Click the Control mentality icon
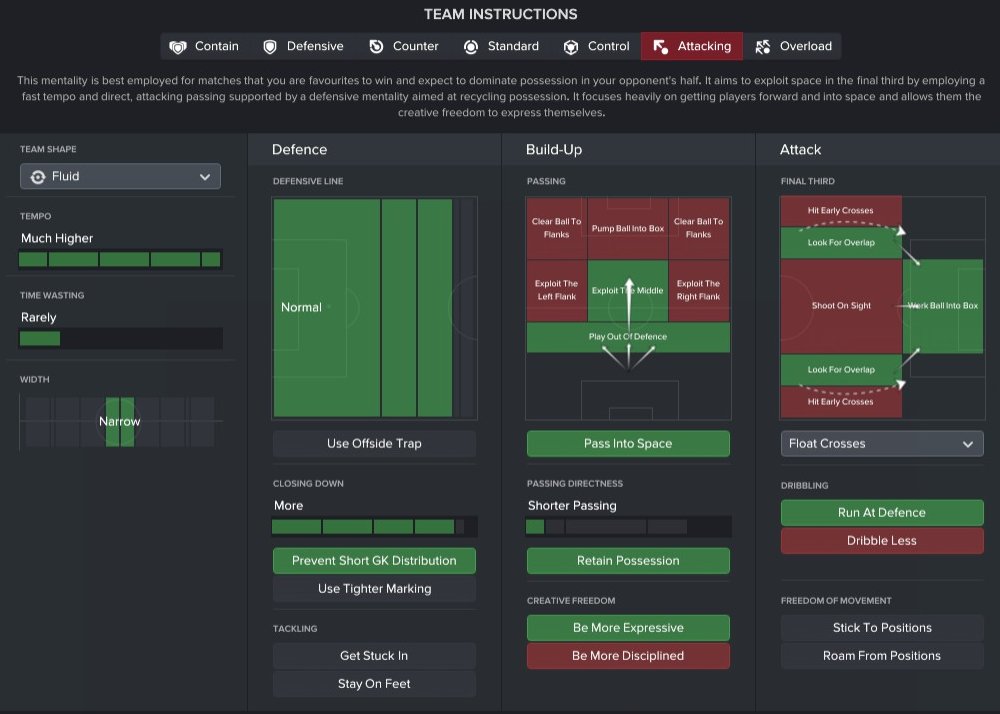 point(571,47)
